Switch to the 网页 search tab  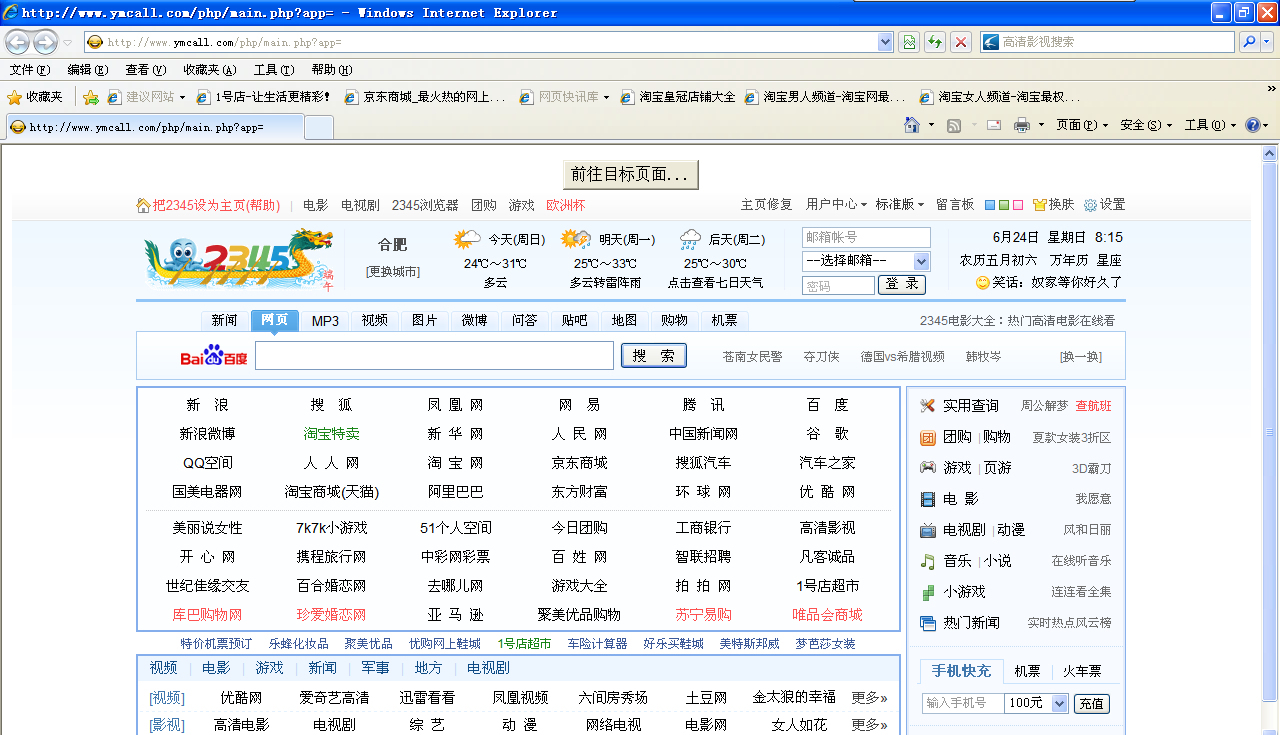click(273, 320)
